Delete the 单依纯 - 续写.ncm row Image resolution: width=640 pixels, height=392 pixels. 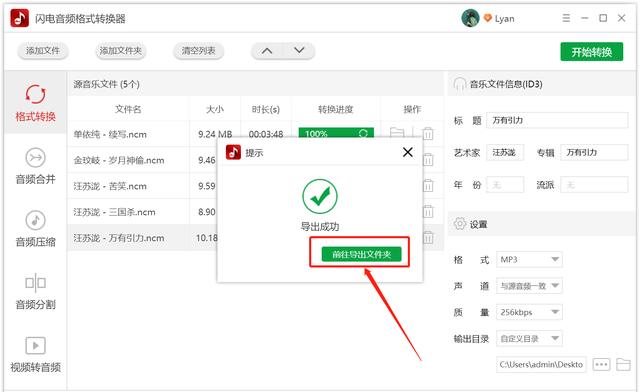428,134
